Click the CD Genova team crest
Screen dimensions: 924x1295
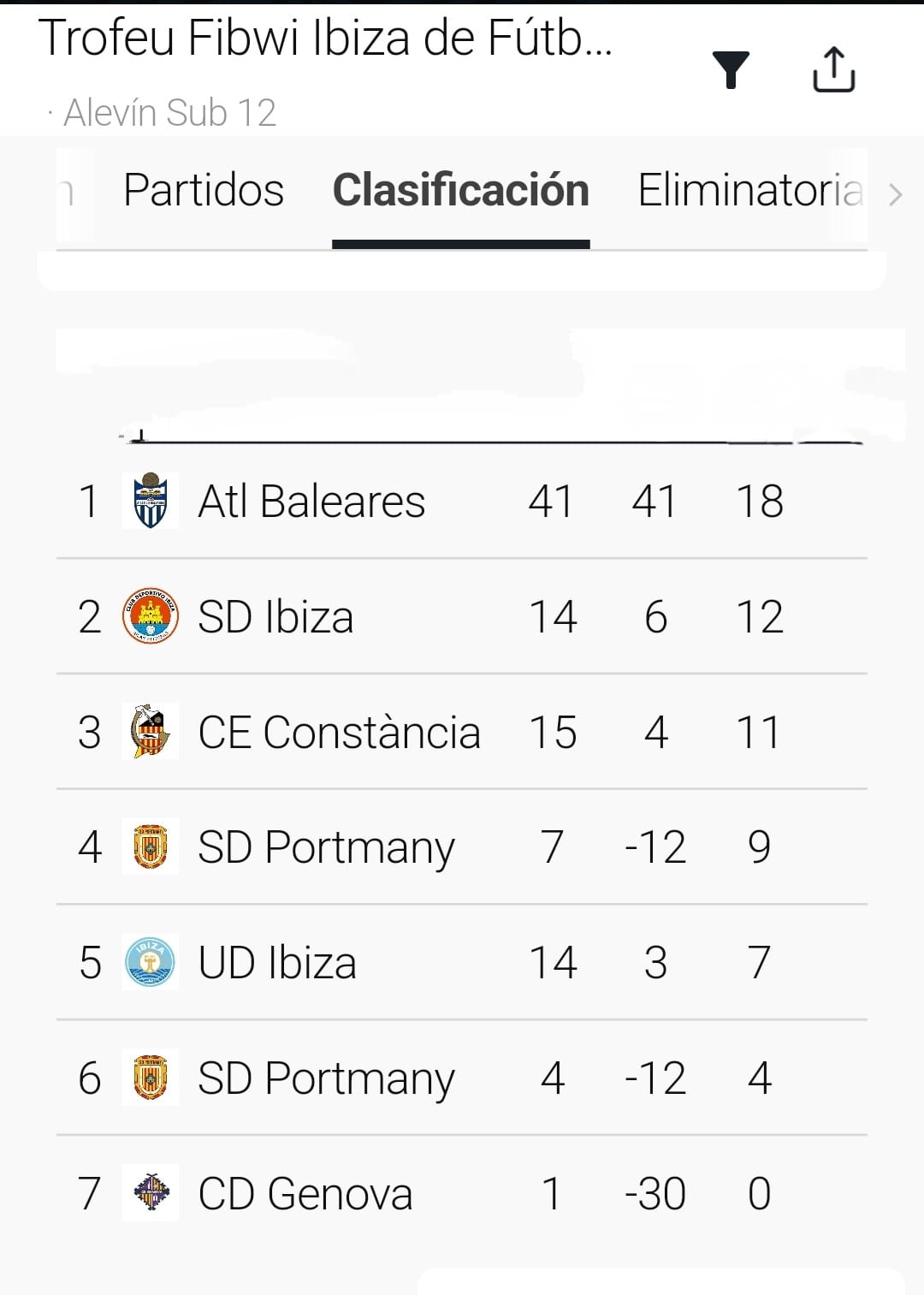151,1192
